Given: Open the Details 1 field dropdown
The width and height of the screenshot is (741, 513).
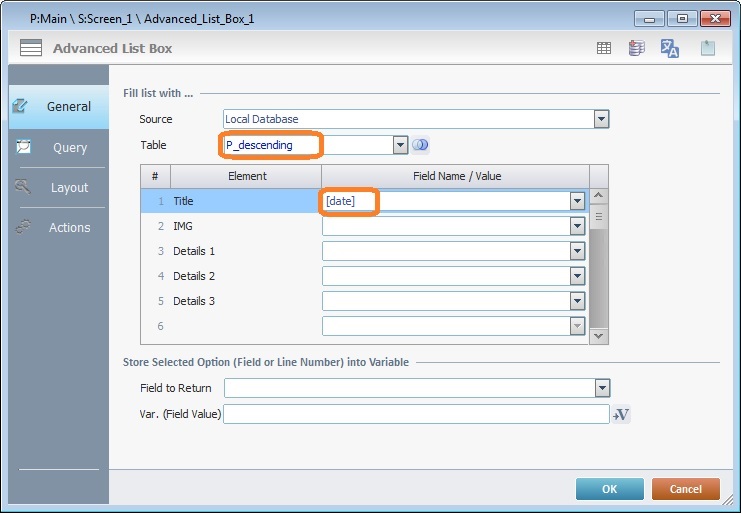Looking at the screenshot, I should 577,251.
